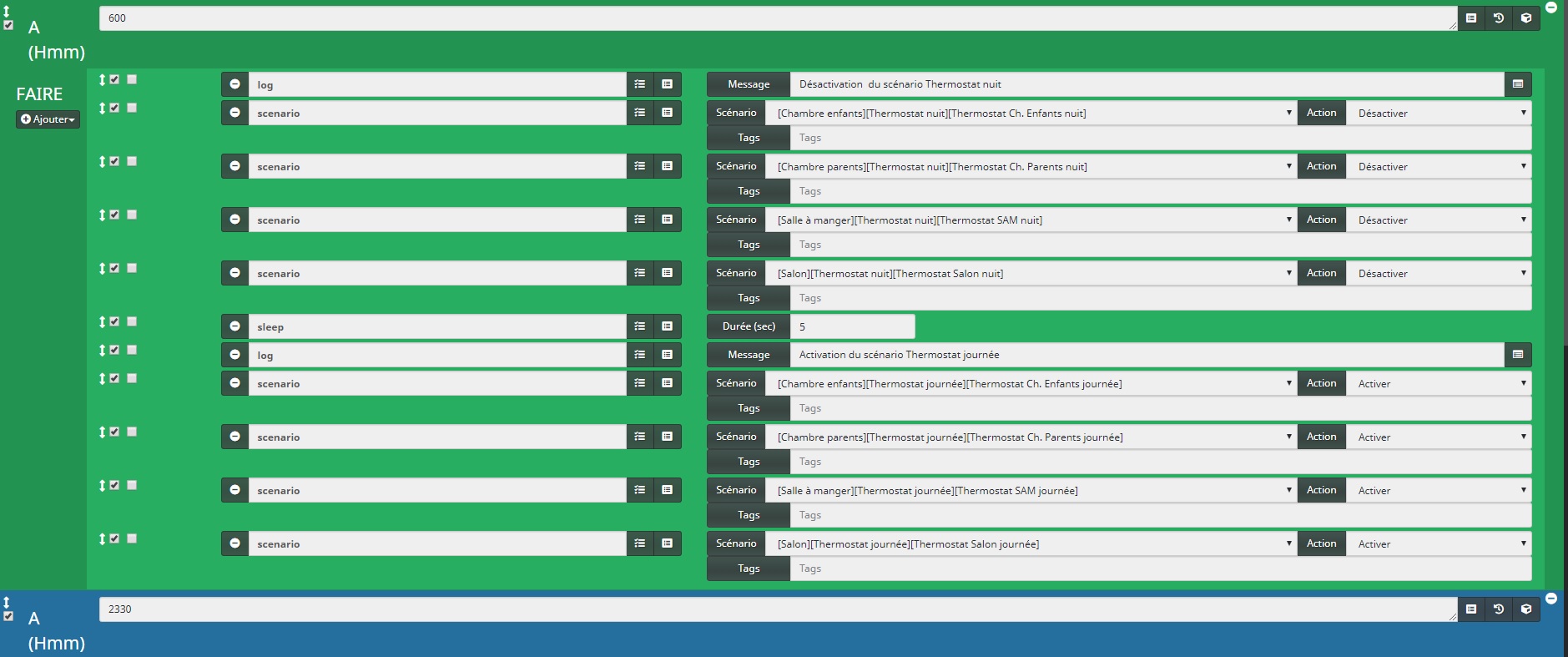Open Action dropdown Désactiver for Thermostat SAM nuit

1439,220
